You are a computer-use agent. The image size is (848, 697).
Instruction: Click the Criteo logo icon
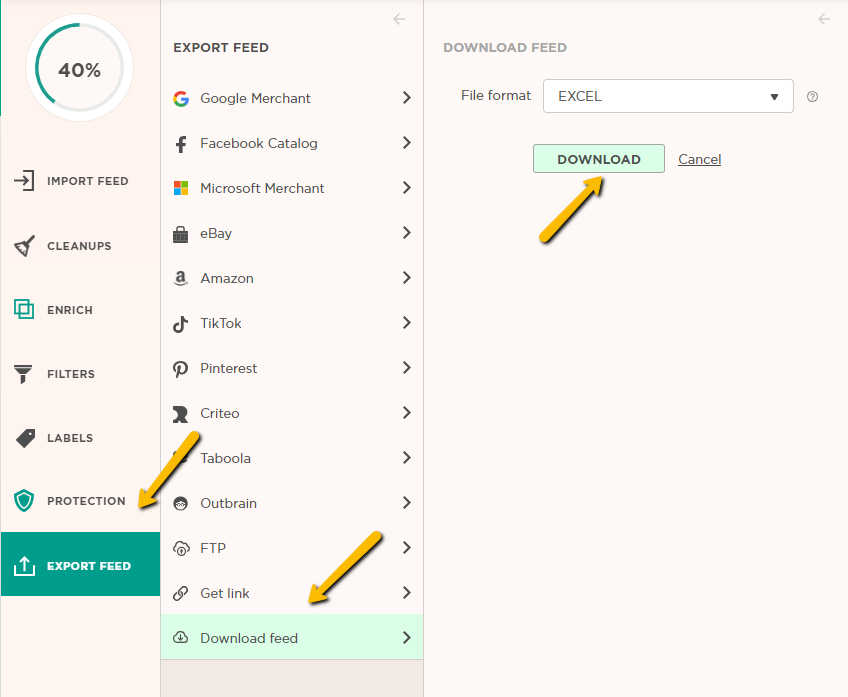(x=181, y=414)
